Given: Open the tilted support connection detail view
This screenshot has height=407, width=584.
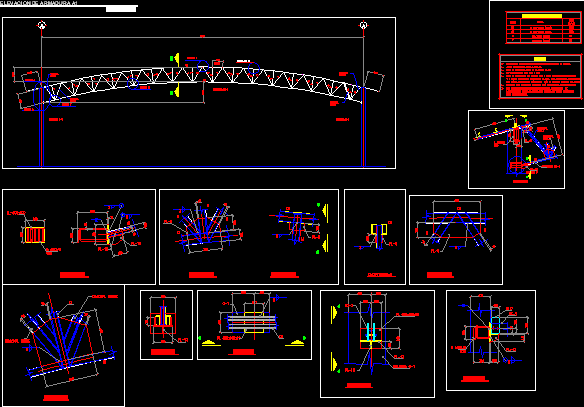Looking at the screenshot, I should click(x=516, y=149).
